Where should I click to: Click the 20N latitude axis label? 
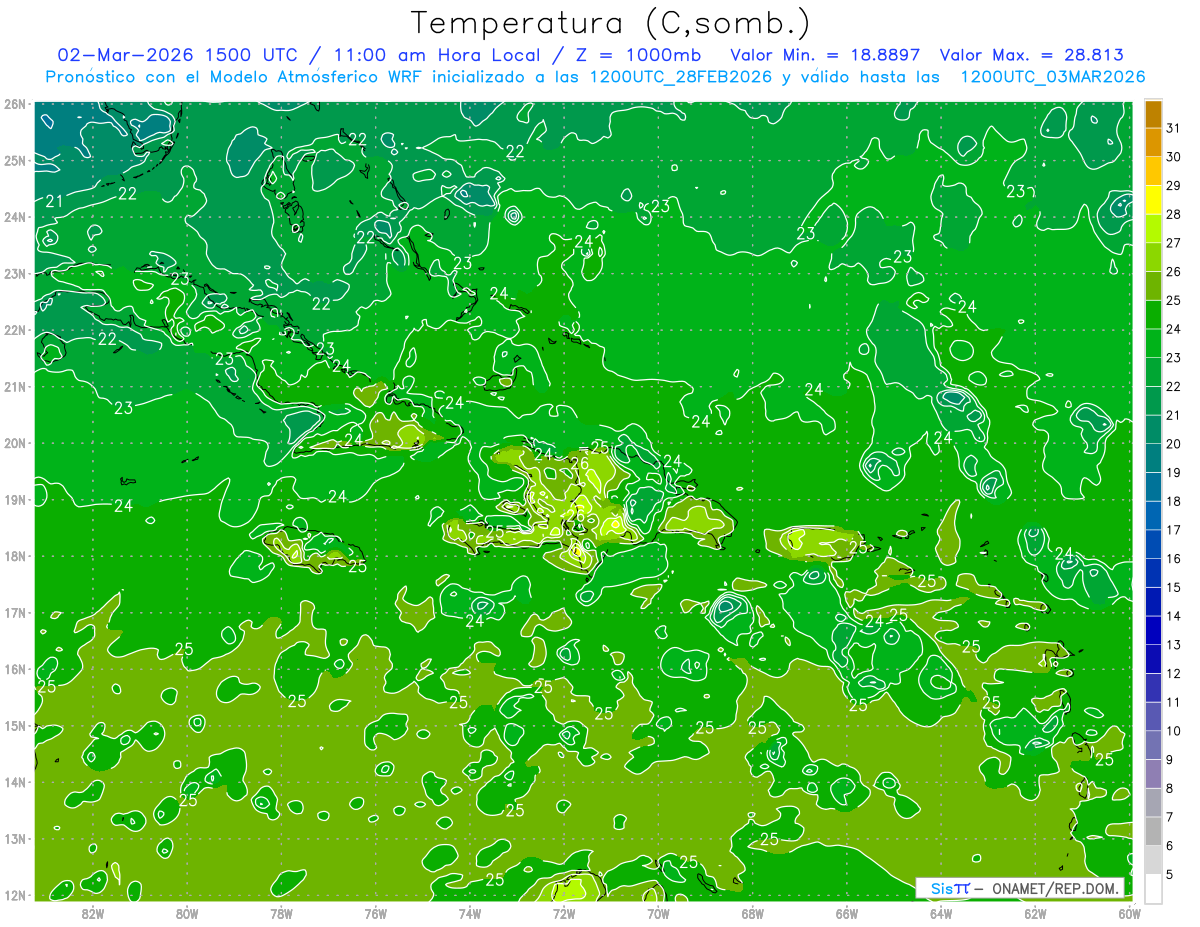(15, 443)
